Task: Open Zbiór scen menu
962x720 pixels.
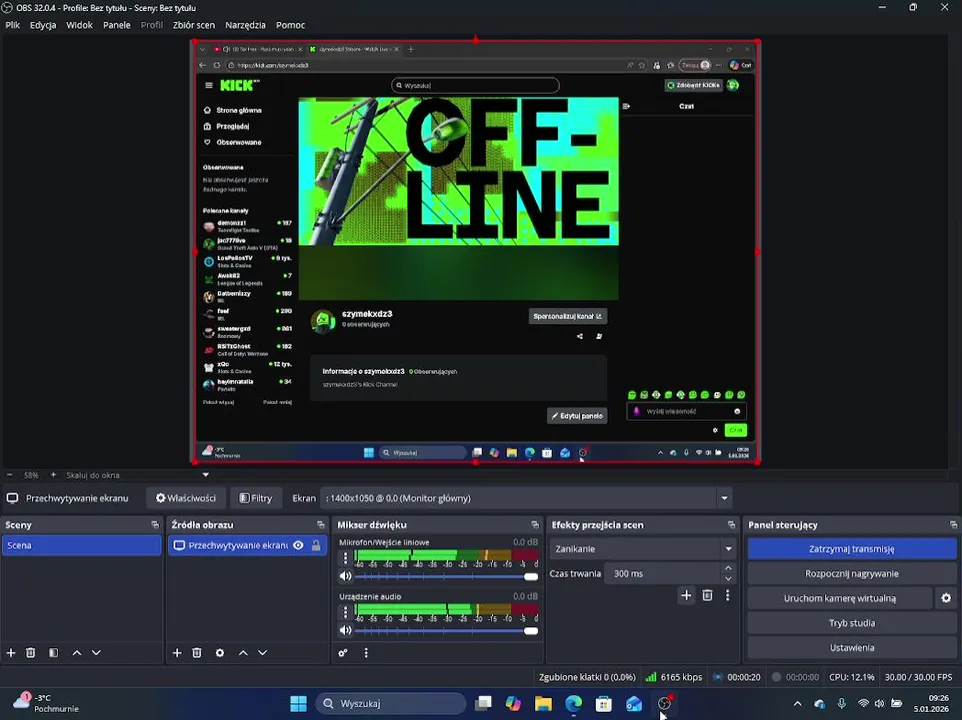Action: tap(194, 25)
